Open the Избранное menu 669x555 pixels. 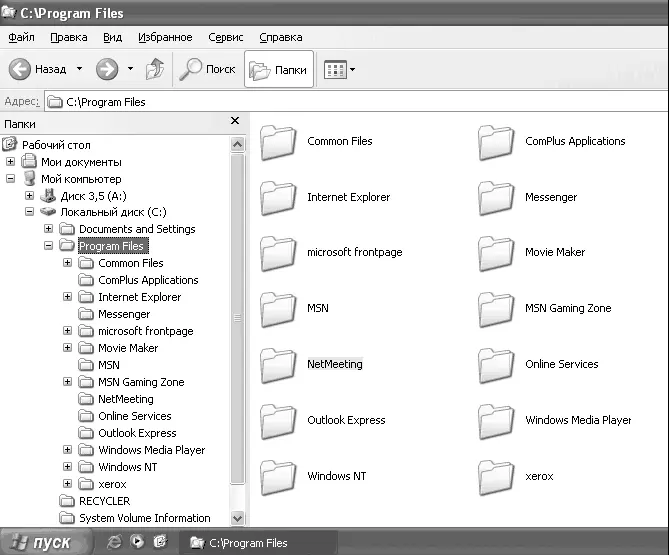point(164,37)
